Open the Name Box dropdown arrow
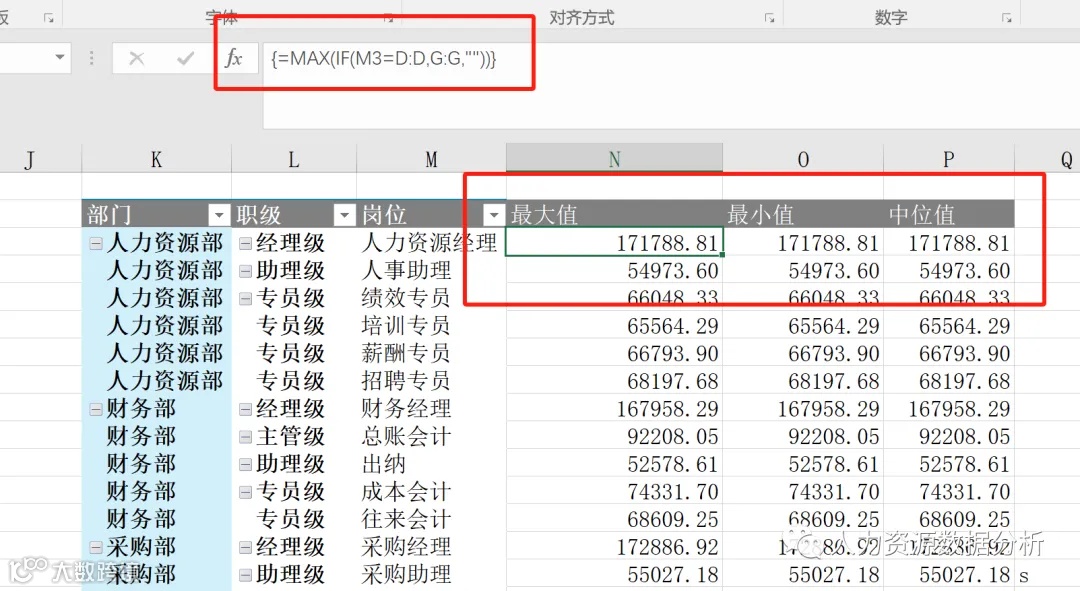The height and width of the screenshot is (591, 1080). pos(58,58)
